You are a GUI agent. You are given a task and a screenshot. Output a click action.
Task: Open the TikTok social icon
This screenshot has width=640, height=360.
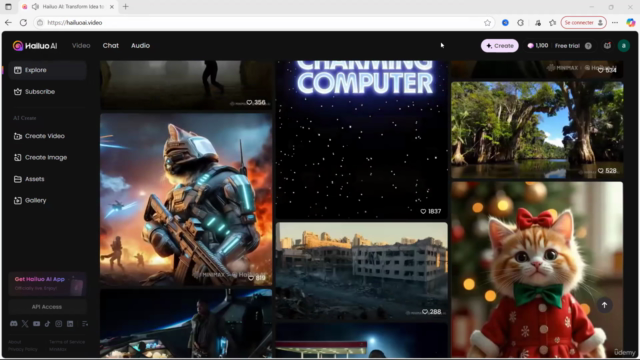coord(47,324)
